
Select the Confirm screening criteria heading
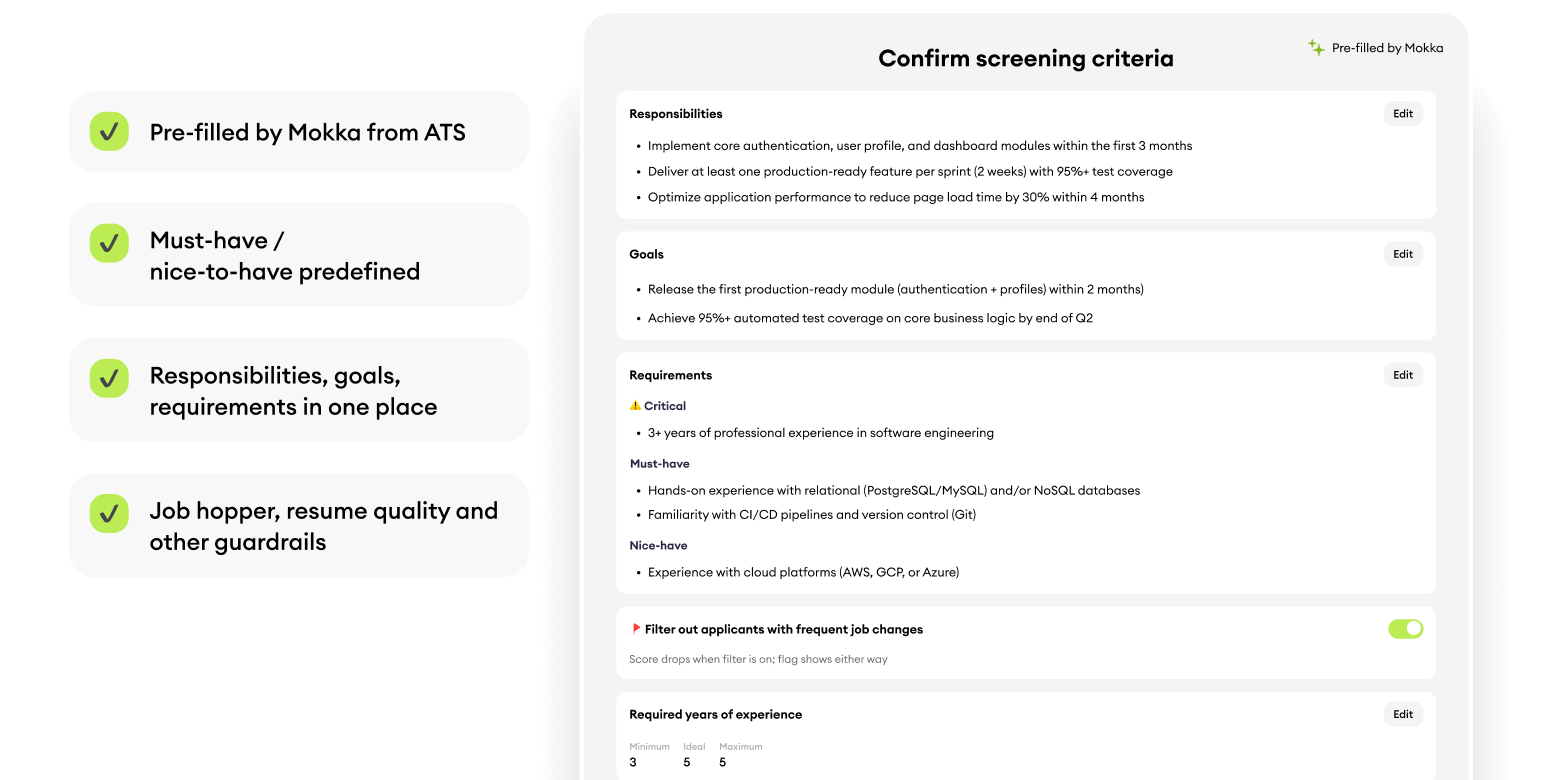[x=1025, y=57]
